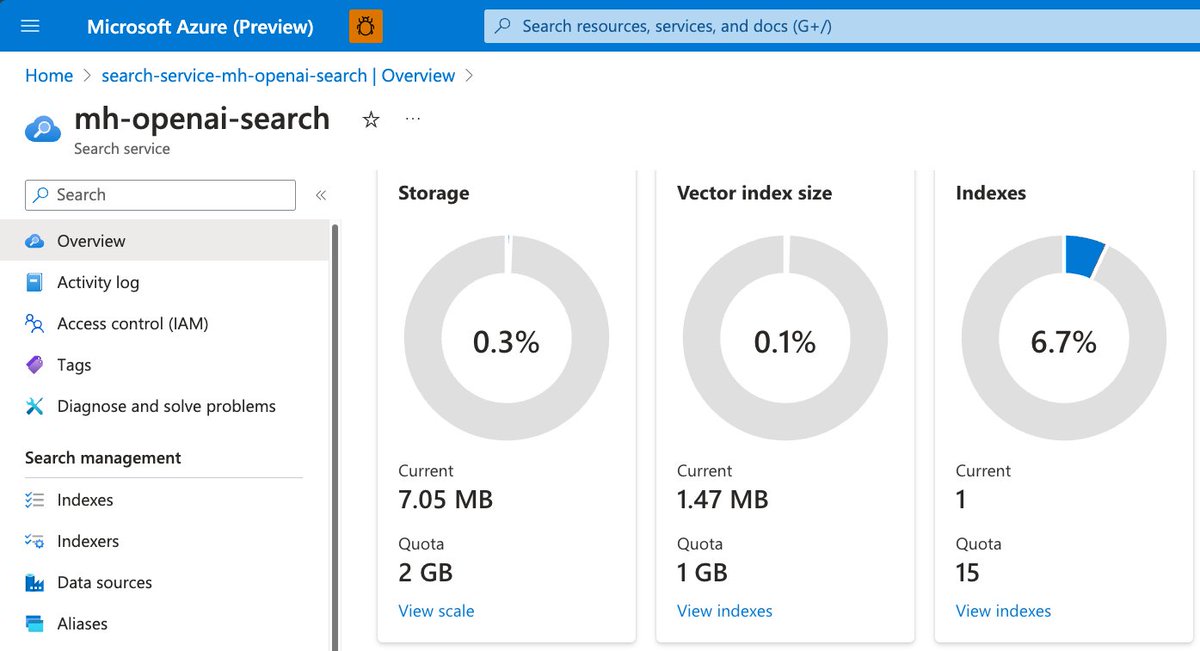Click the Search service subtitle
The height and width of the screenshot is (651, 1200).
[122, 149]
